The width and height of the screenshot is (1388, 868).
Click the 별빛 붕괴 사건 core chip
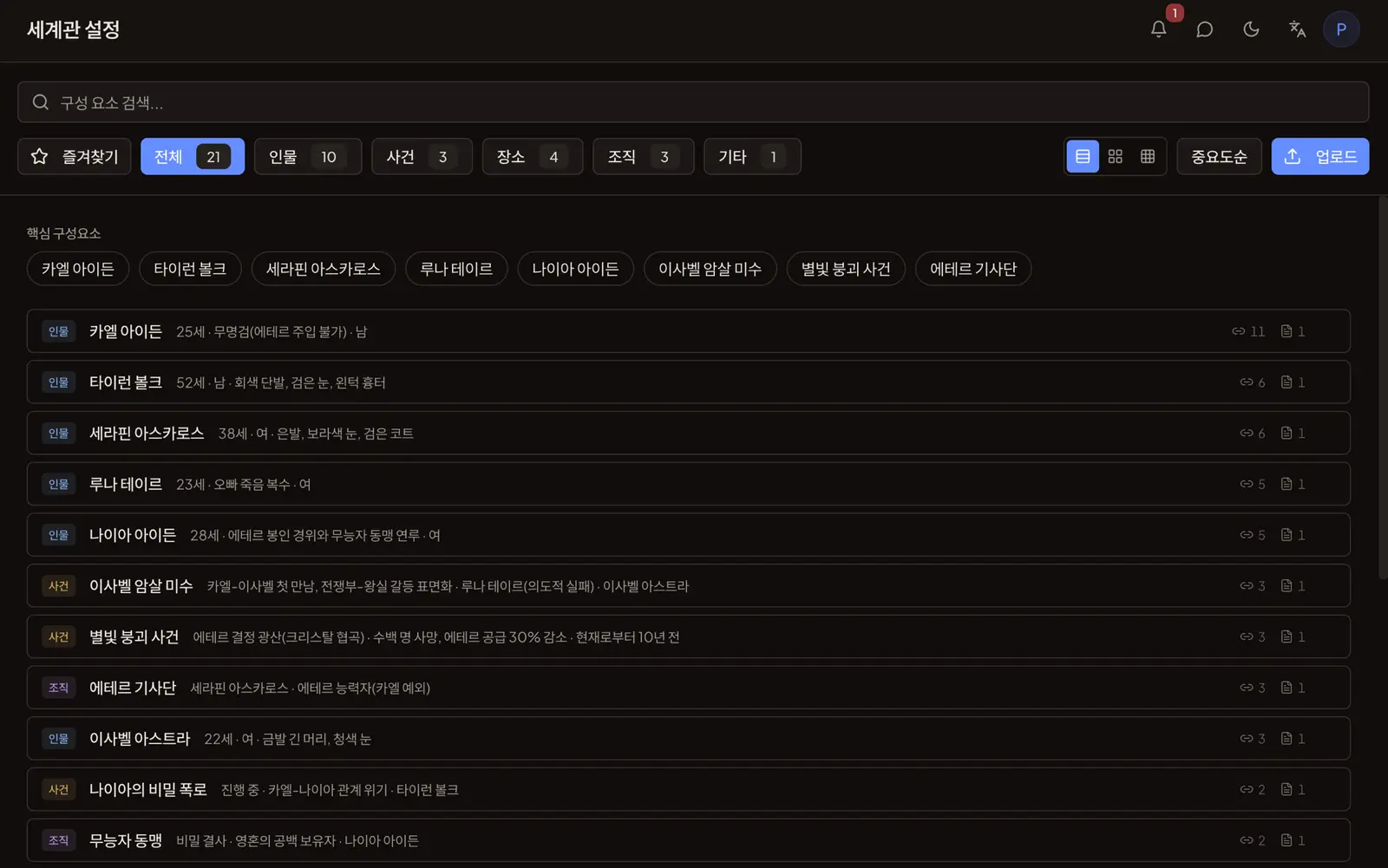(x=846, y=269)
